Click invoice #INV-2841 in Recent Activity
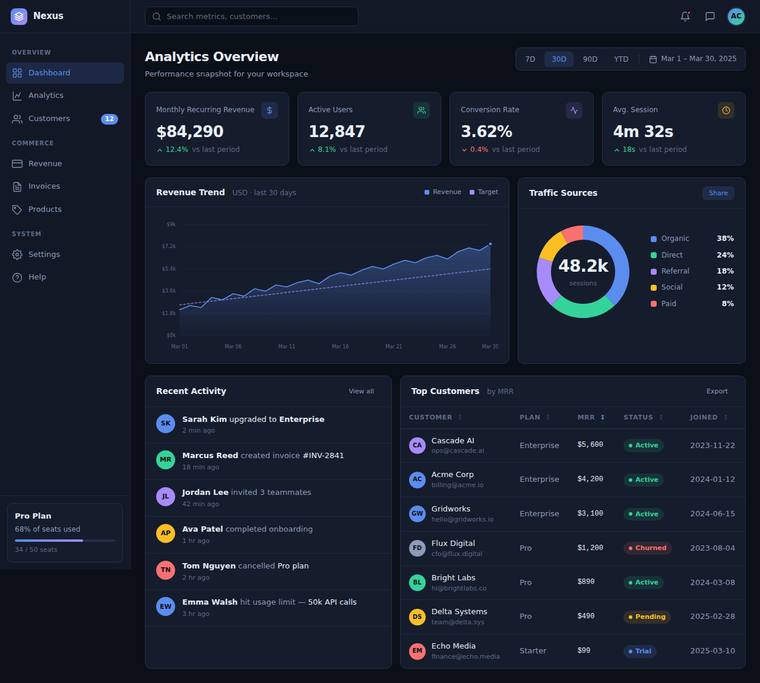760x683 pixels. pyautogui.click(x=323, y=456)
